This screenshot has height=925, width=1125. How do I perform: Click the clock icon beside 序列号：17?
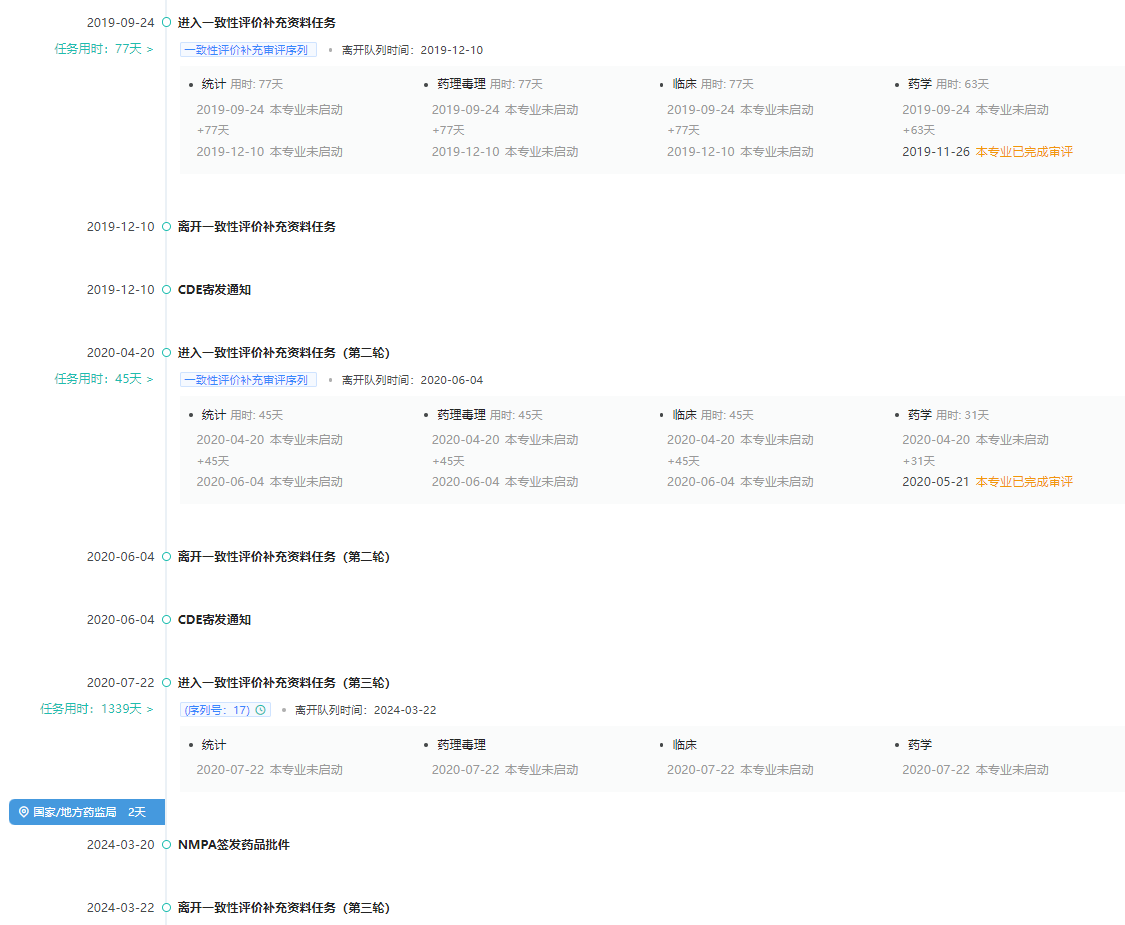coord(261,710)
